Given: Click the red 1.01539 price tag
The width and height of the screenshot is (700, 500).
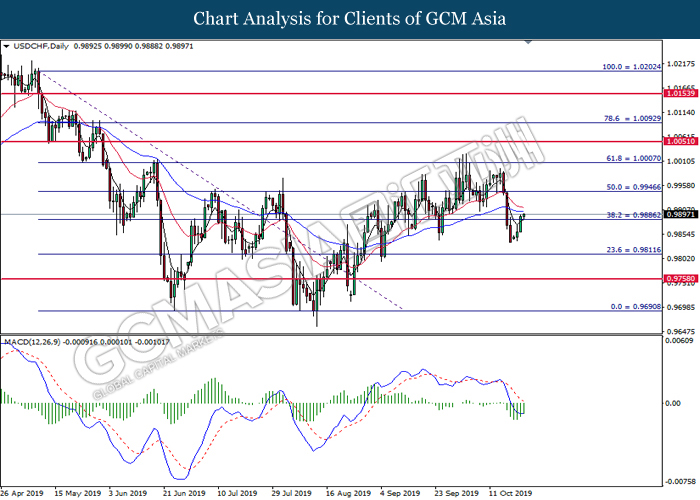Looking at the screenshot, I should (681, 93).
